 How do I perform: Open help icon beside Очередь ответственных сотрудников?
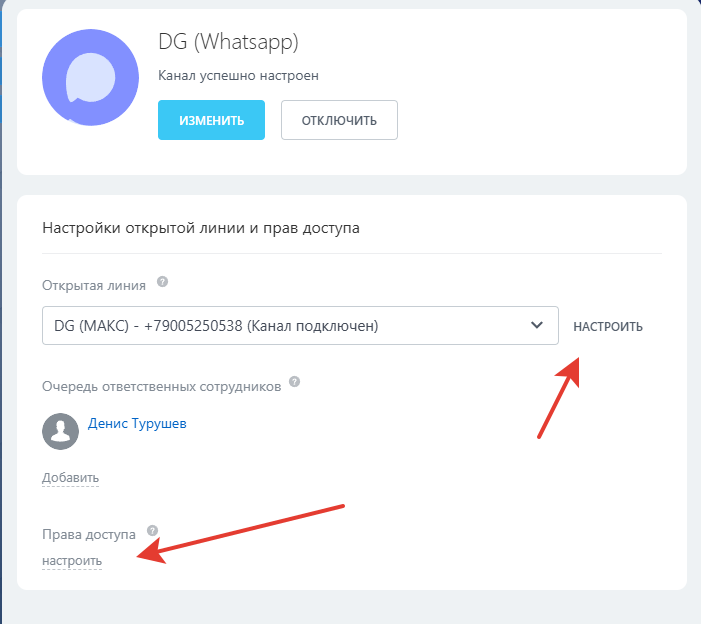tap(294, 382)
